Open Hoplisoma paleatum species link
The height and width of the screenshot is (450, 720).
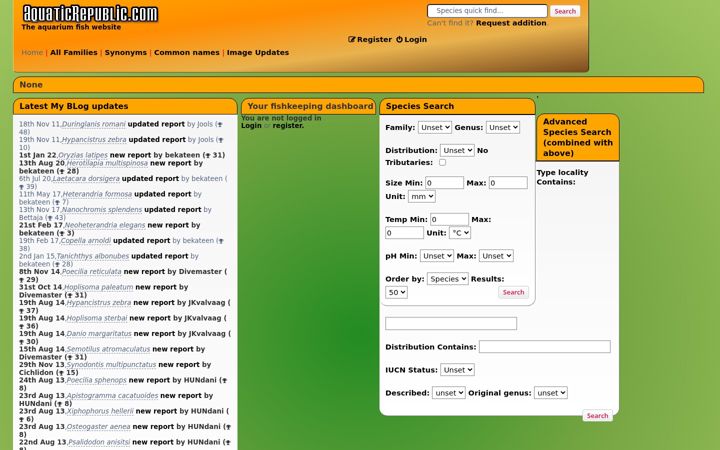point(98,287)
